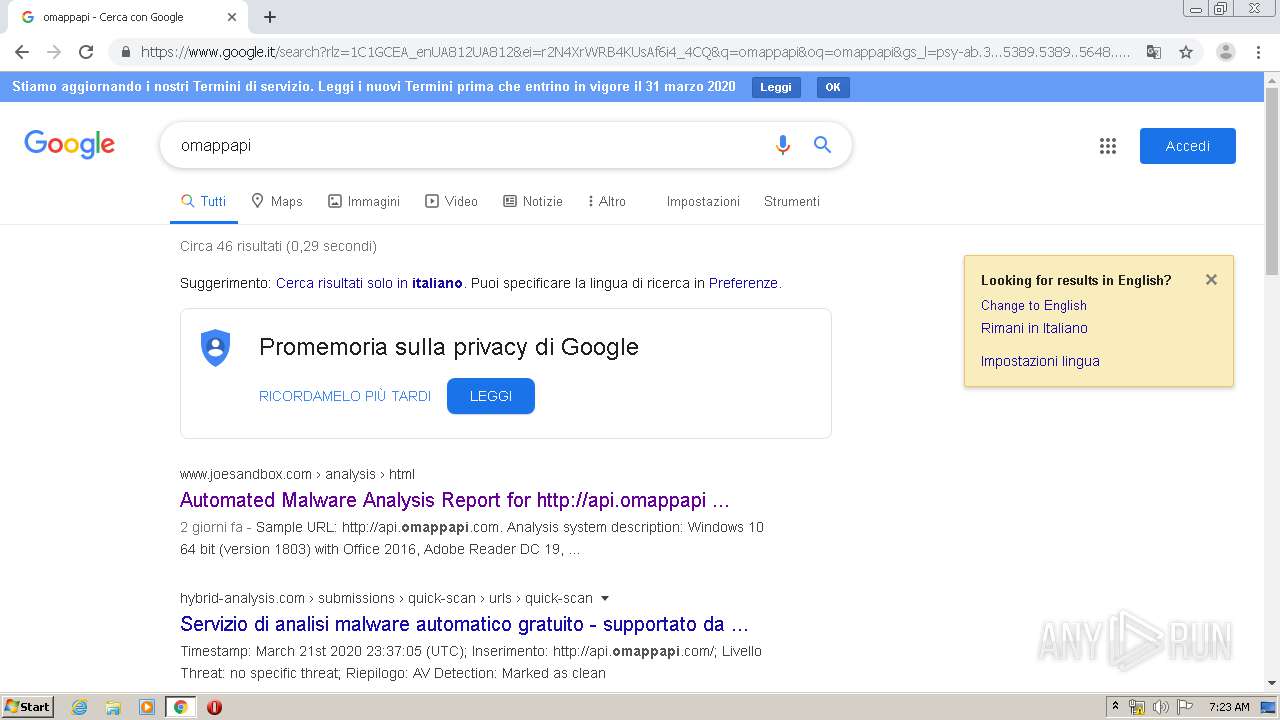Click the privacy shield icon

tap(216, 348)
